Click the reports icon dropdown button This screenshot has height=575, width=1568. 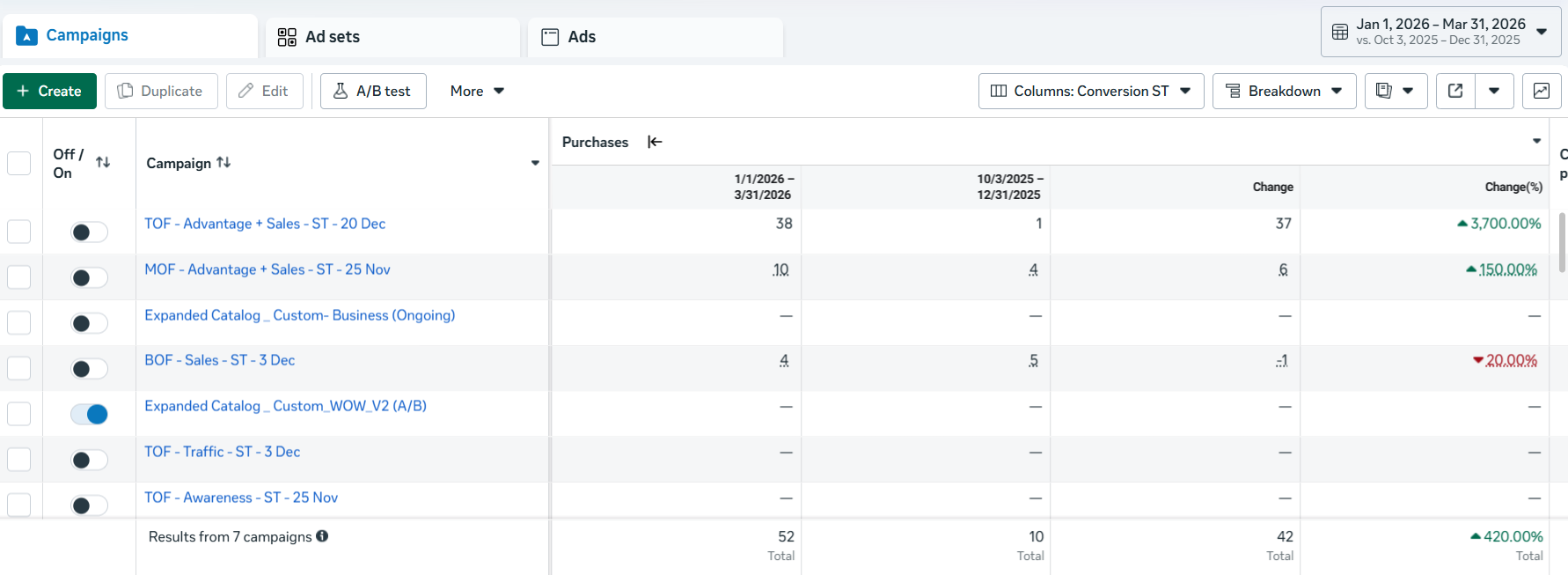[x=1396, y=91]
